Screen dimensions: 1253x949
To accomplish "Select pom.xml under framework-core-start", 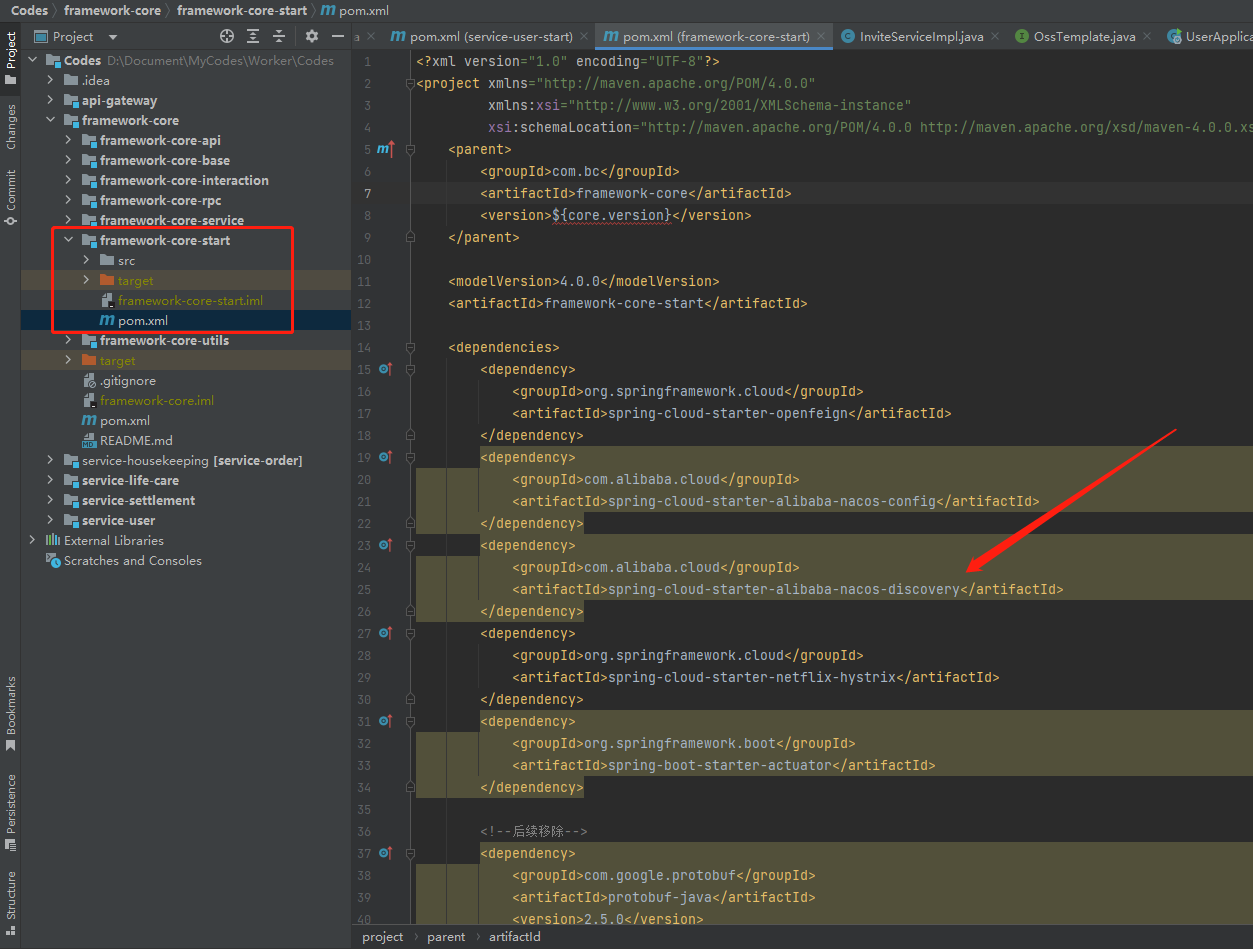I will [143, 320].
